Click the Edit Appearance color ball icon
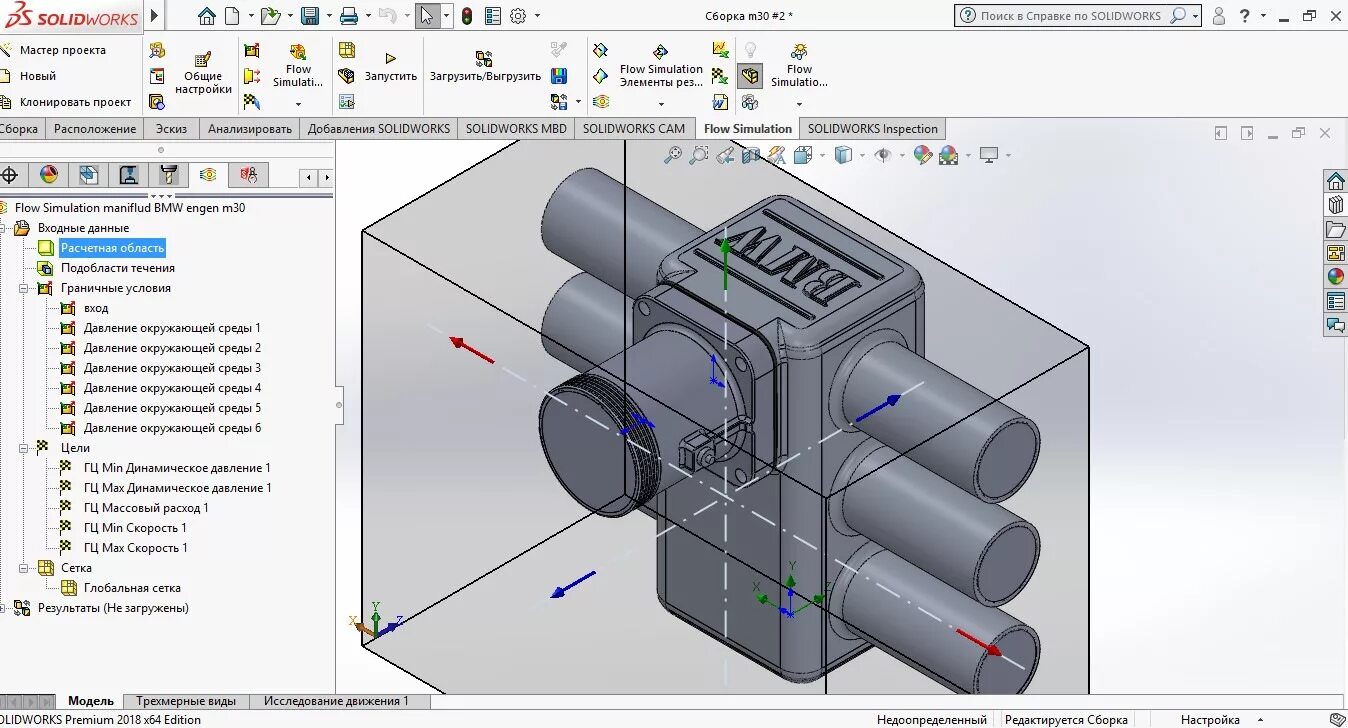1348x728 pixels. (922, 155)
